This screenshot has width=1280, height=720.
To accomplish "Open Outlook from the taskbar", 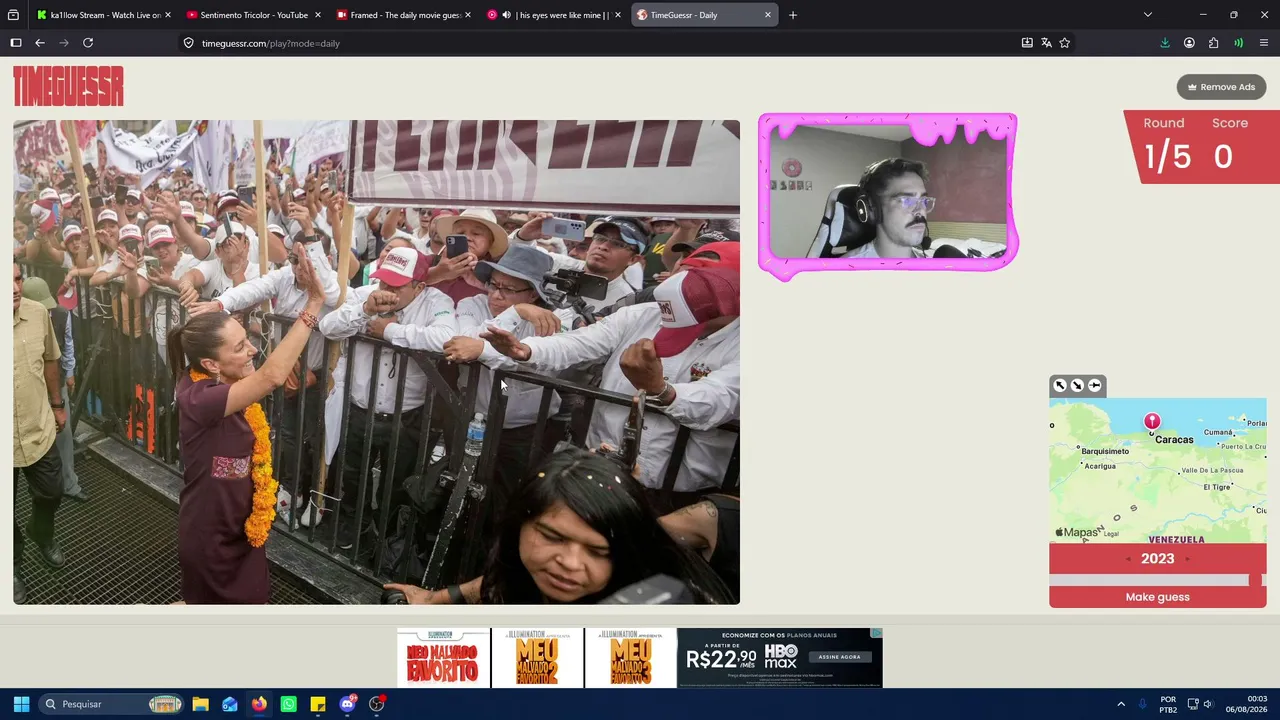I will pyautogui.click(x=230, y=704).
